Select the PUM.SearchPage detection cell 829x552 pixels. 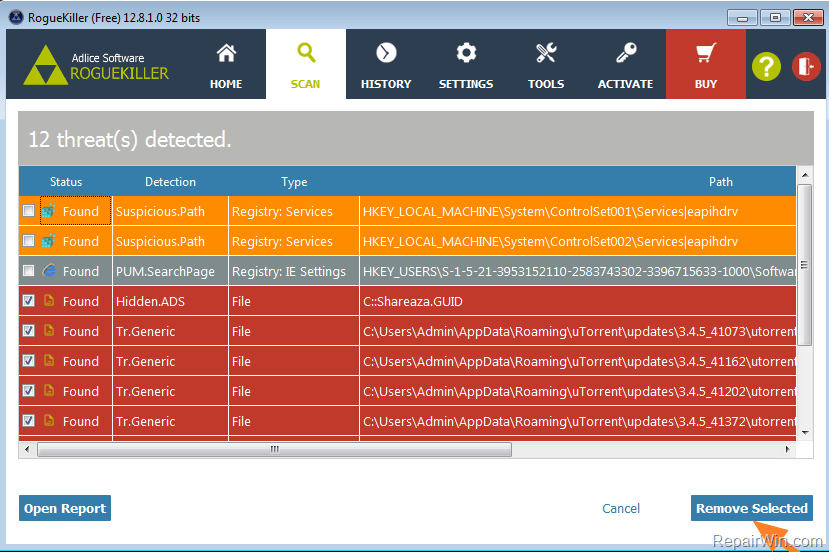click(x=170, y=271)
